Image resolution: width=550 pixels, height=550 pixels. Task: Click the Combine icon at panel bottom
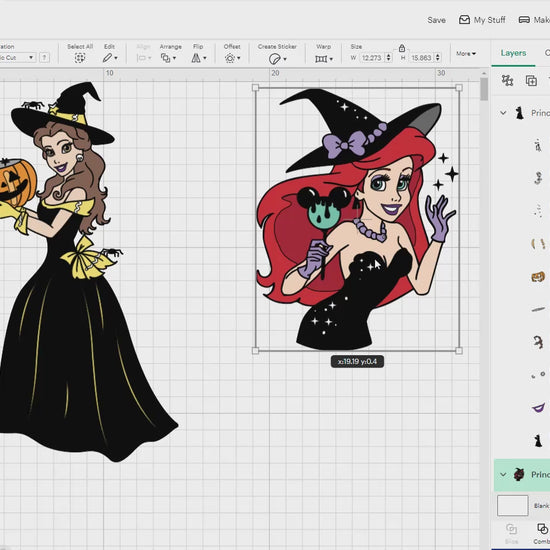coord(542,529)
